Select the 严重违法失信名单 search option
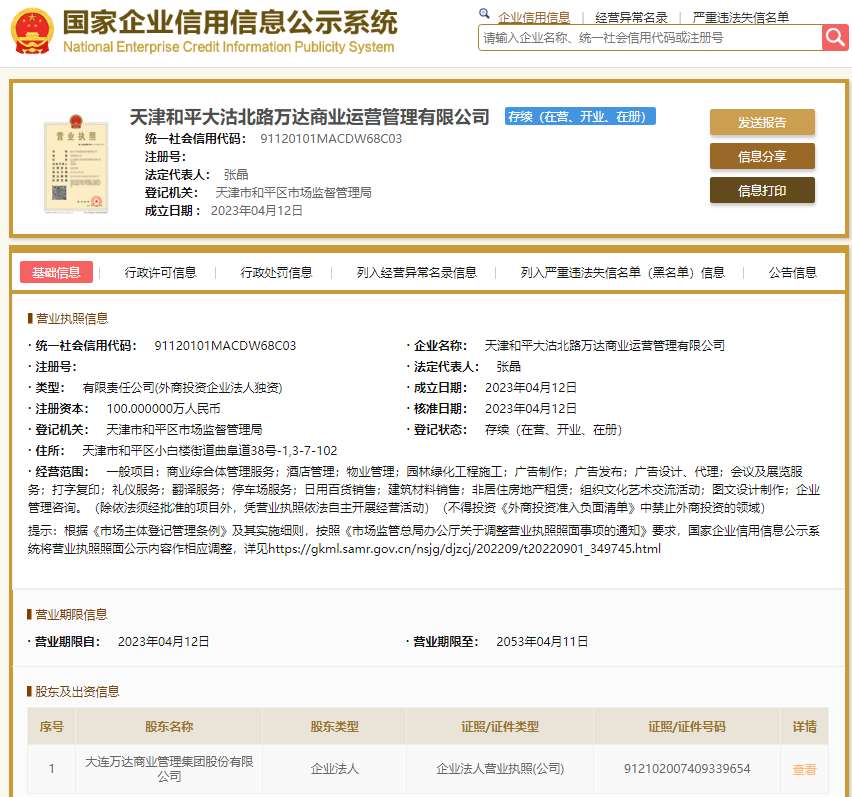Image resolution: width=852 pixels, height=797 pixels. click(741, 17)
